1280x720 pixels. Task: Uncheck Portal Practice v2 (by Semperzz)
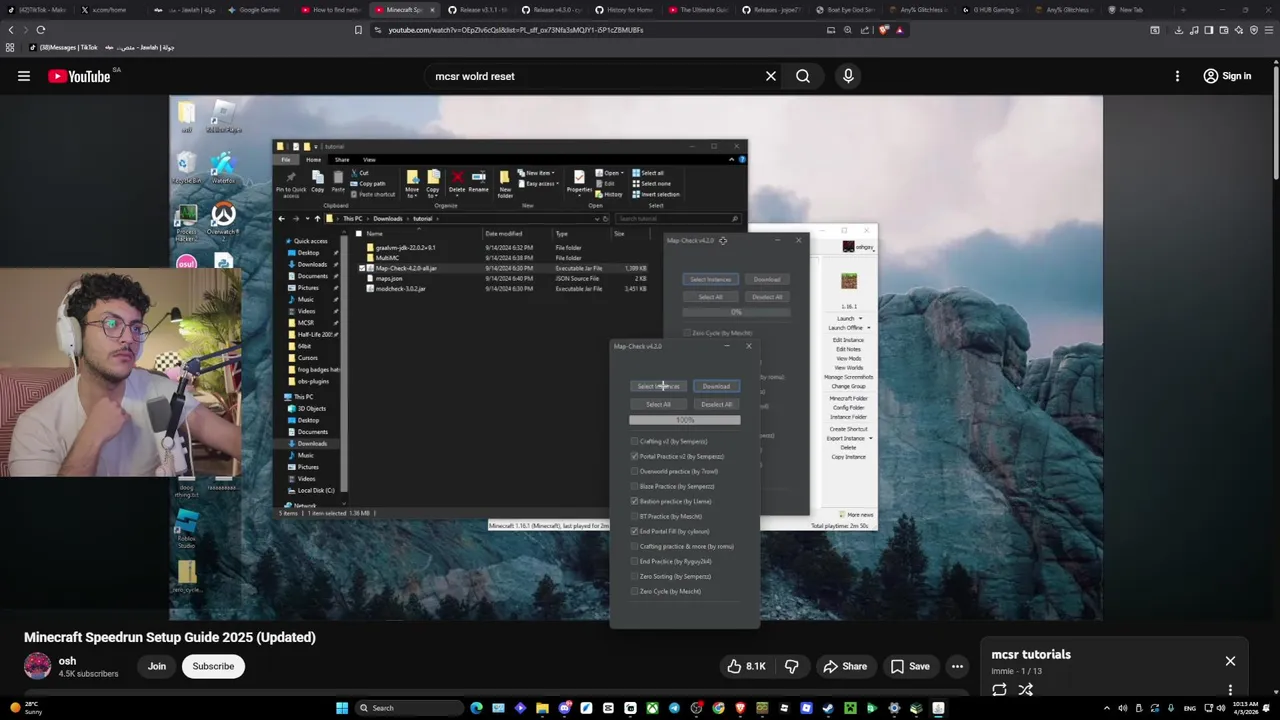634,456
